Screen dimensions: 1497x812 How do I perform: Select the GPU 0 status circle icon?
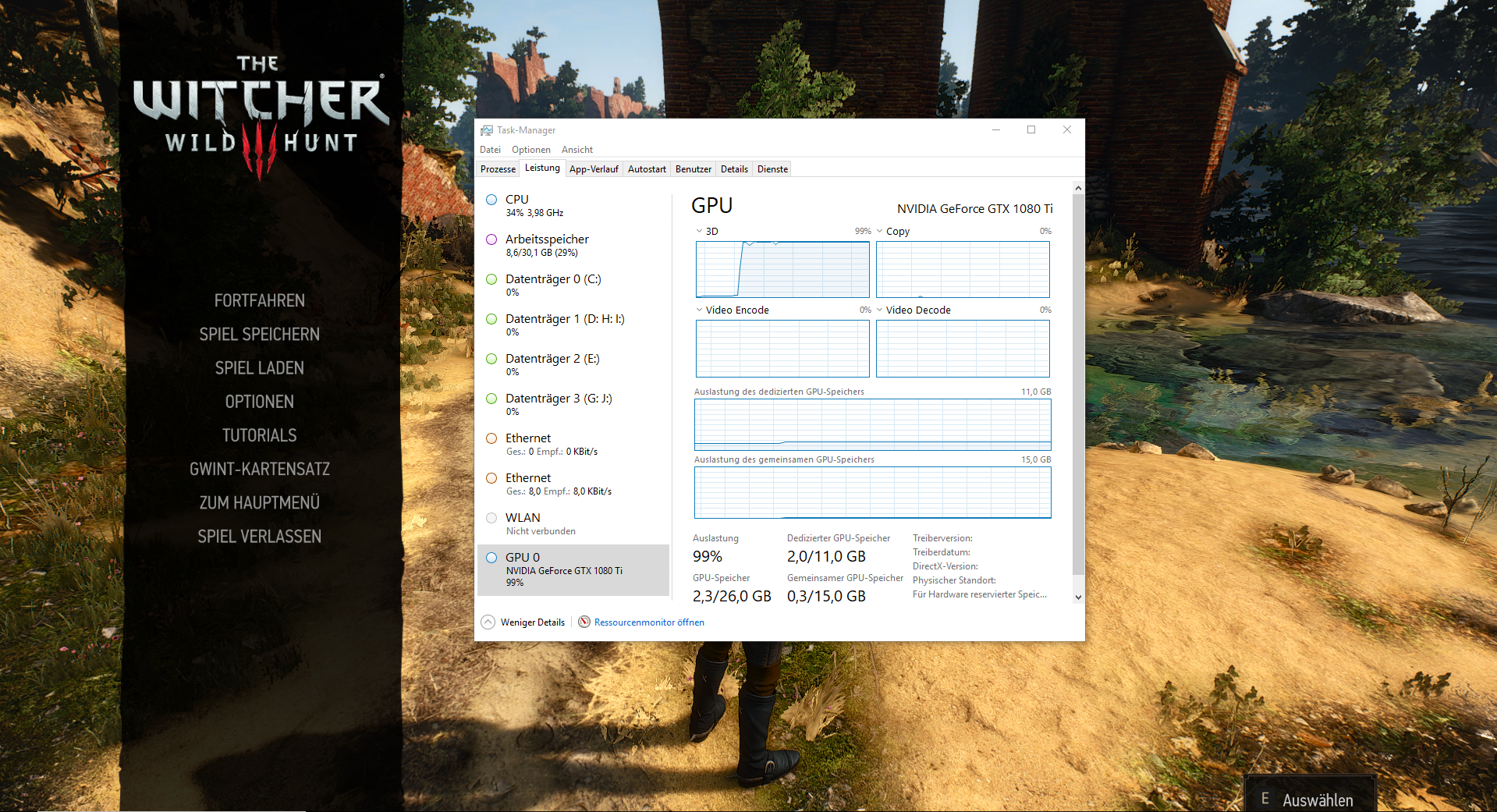[491, 557]
